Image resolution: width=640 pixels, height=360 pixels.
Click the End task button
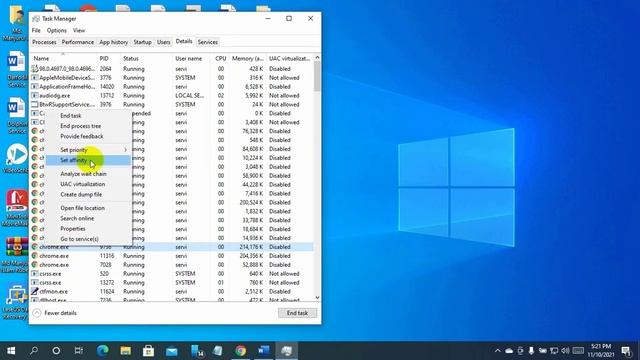[x=297, y=313]
